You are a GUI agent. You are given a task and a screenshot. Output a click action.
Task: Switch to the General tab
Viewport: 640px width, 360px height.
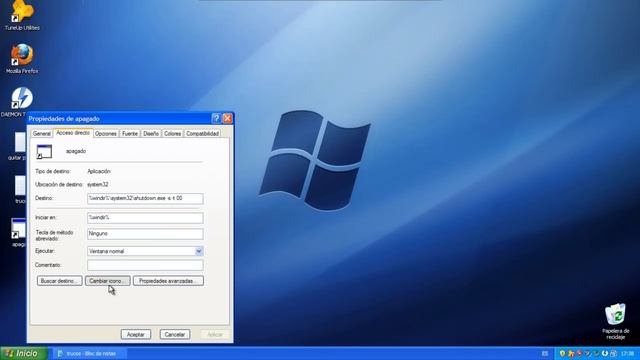42,133
